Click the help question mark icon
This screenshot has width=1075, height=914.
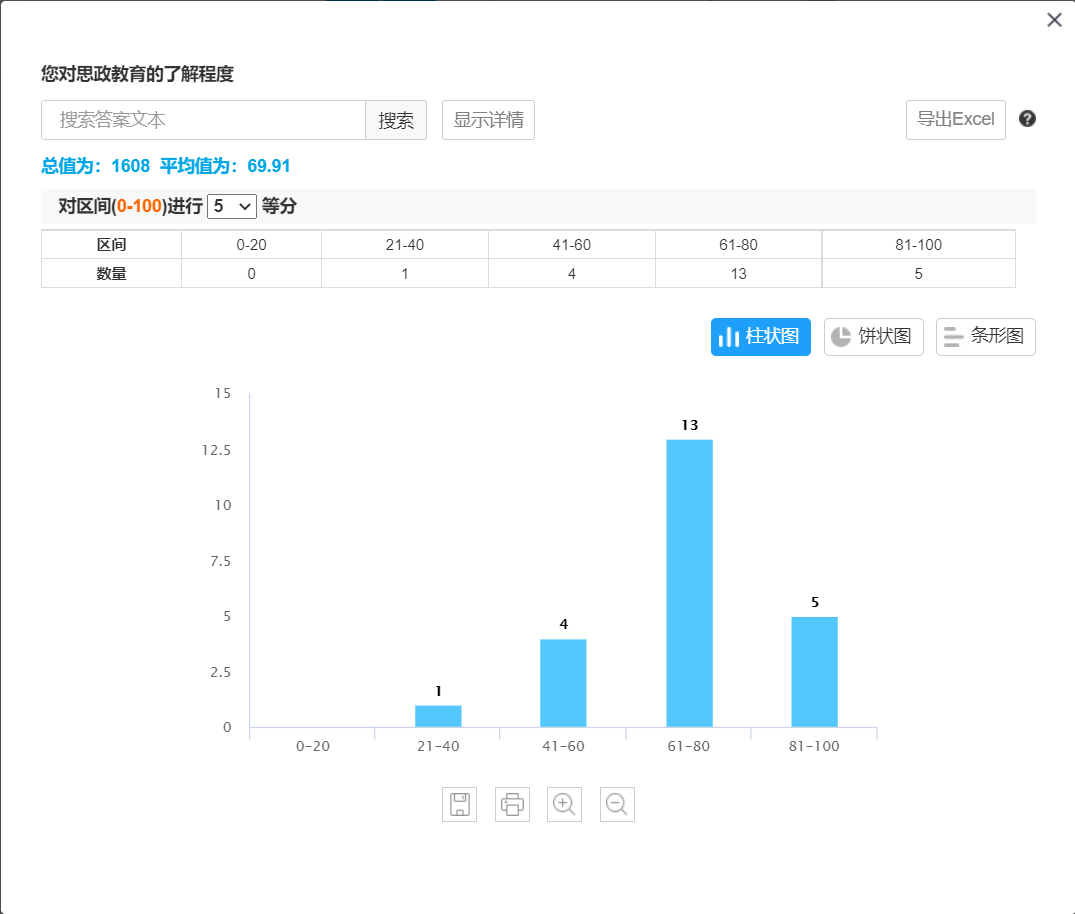(1027, 119)
